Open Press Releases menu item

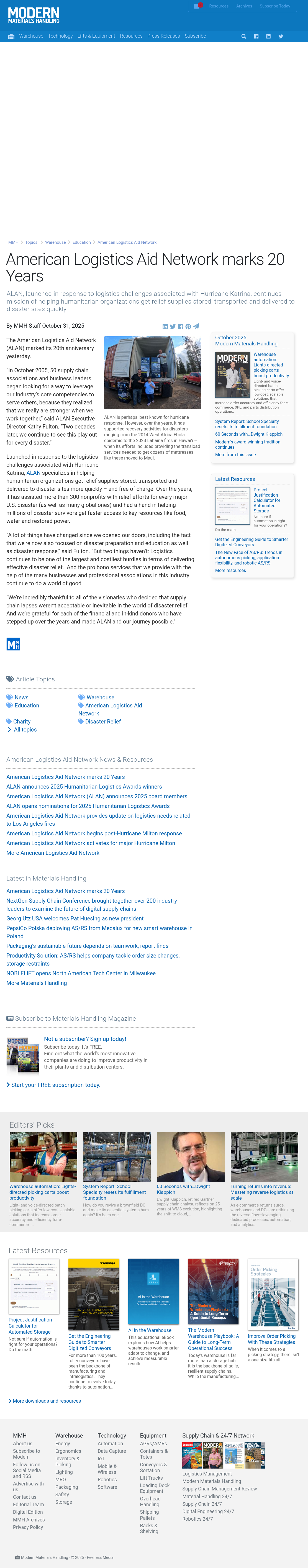coord(164,36)
